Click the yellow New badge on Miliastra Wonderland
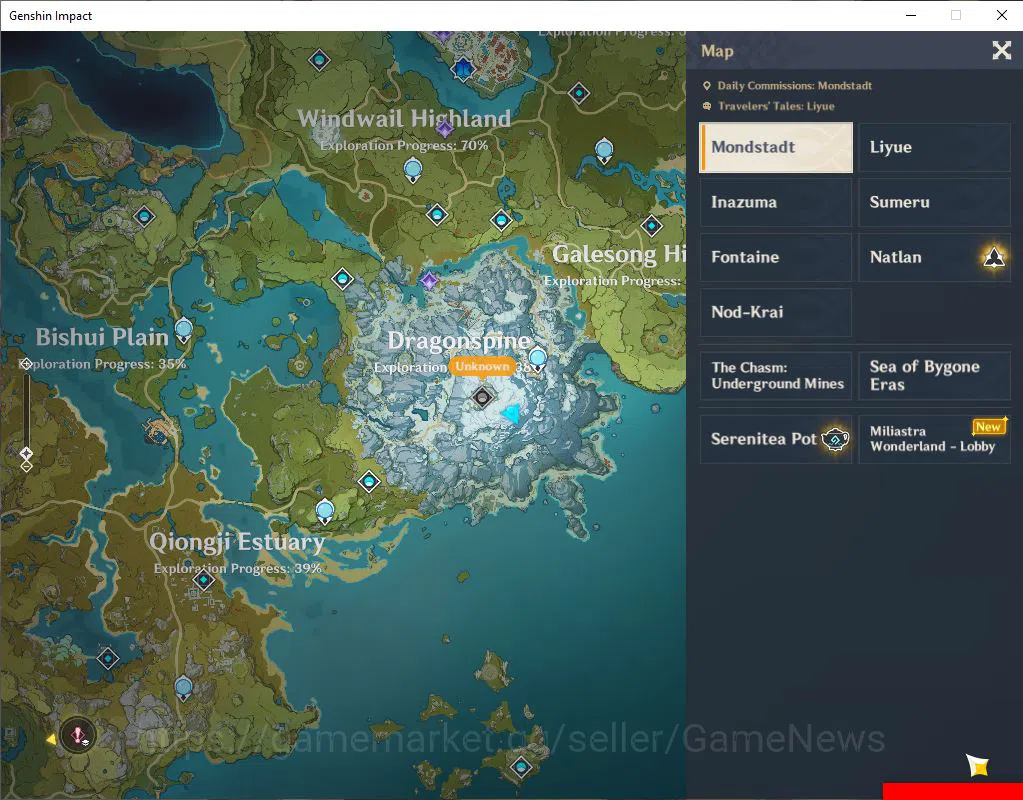The image size is (1023, 800). [989, 427]
